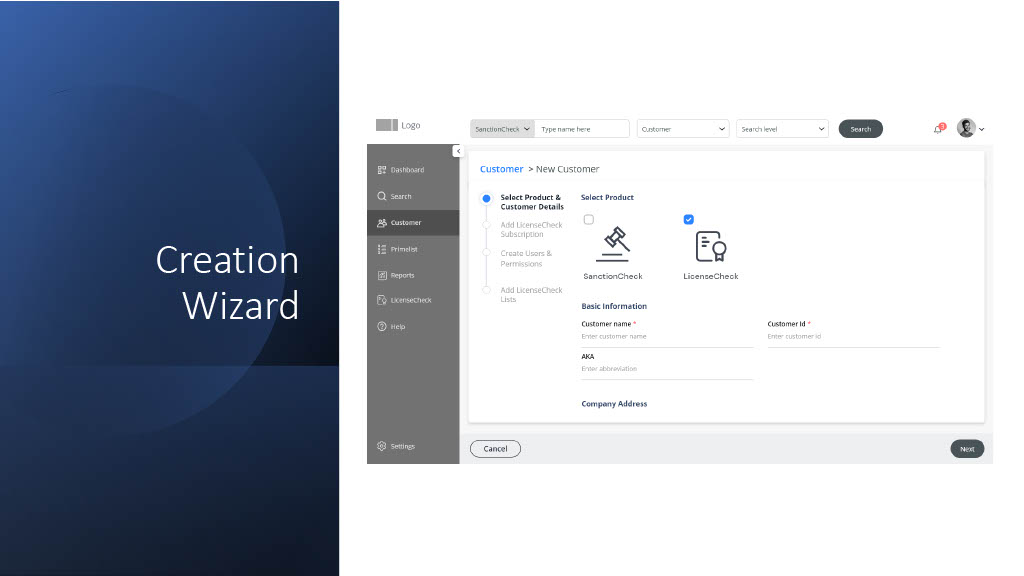This screenshot has height=576, width=1024.
Task: Click the Search magnifier icon in sidebar
Action: [382, 196]
